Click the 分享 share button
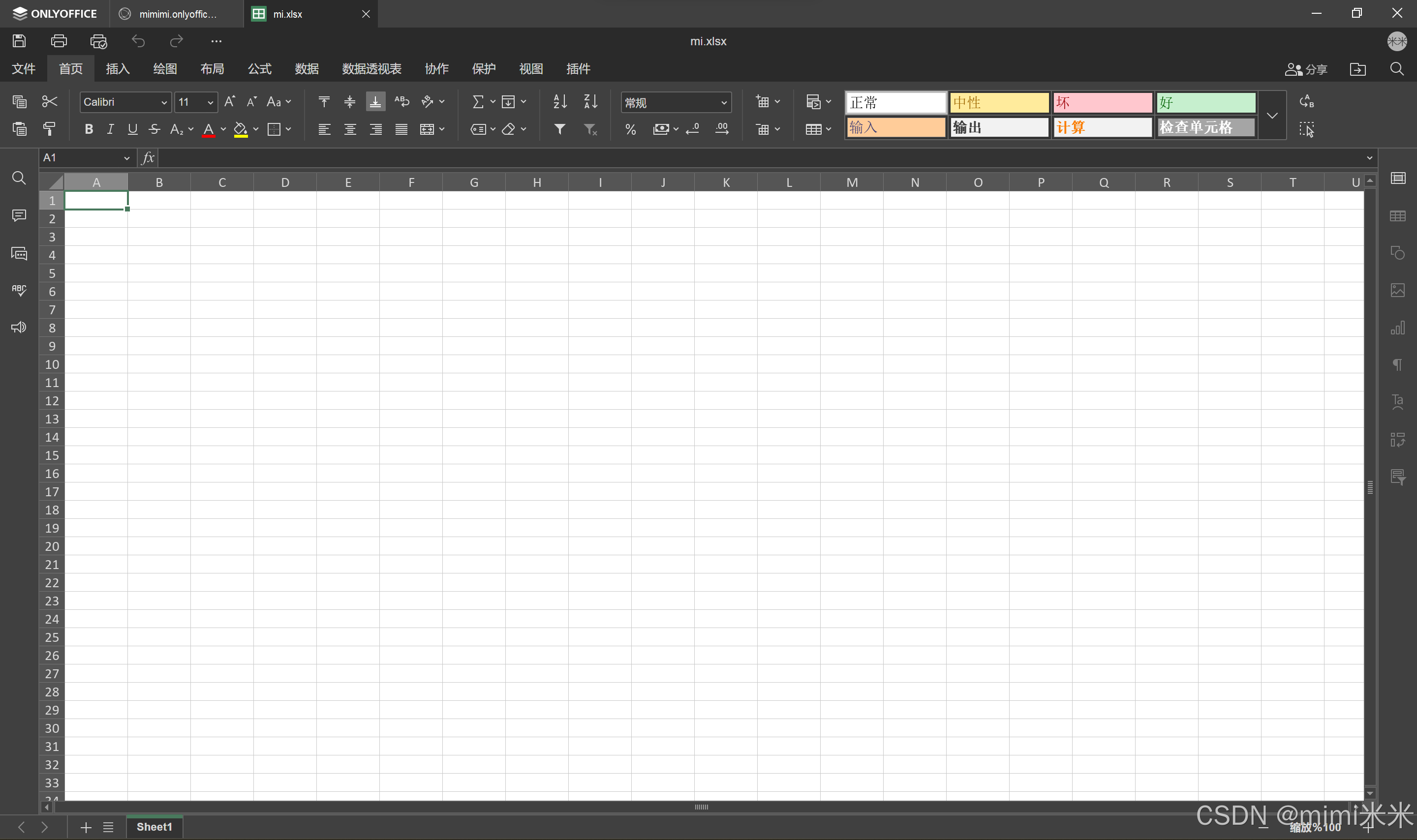Viewport: 1417px width, 840px height. [x=1306, y=68]
